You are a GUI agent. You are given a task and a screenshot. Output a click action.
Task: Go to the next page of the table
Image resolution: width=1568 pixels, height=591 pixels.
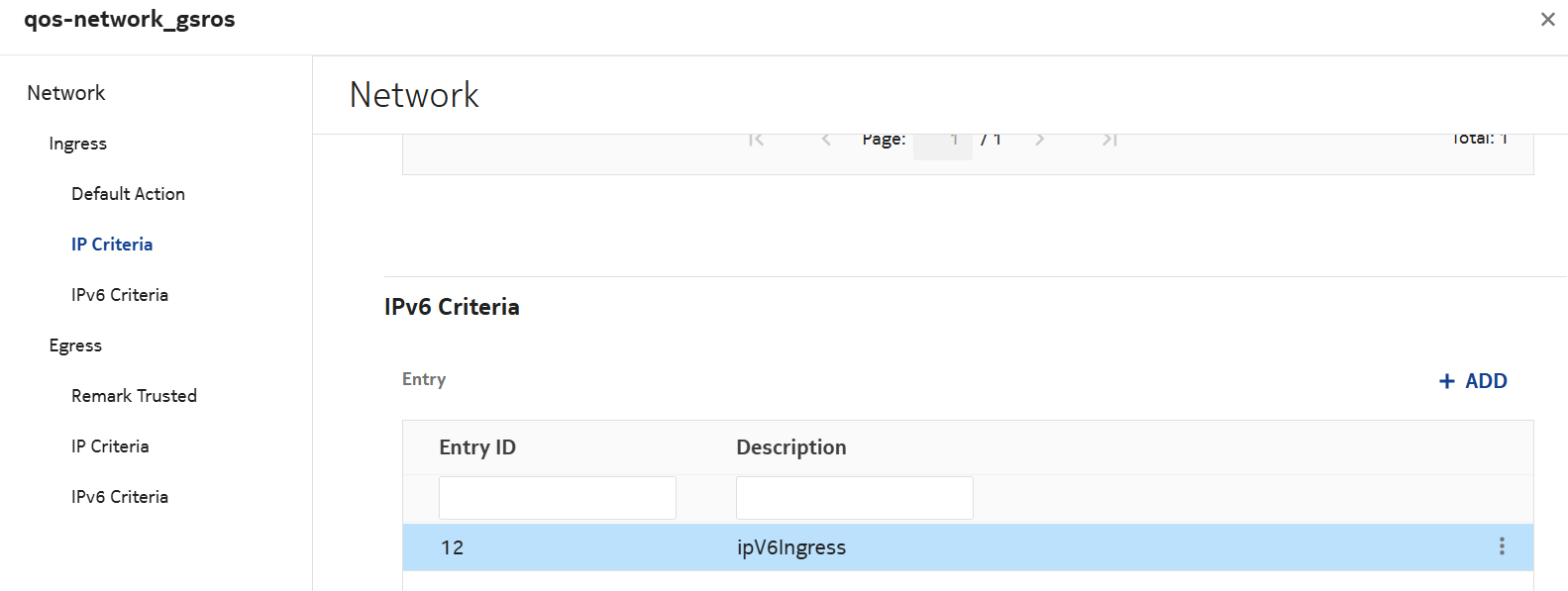coord(1039,140)
